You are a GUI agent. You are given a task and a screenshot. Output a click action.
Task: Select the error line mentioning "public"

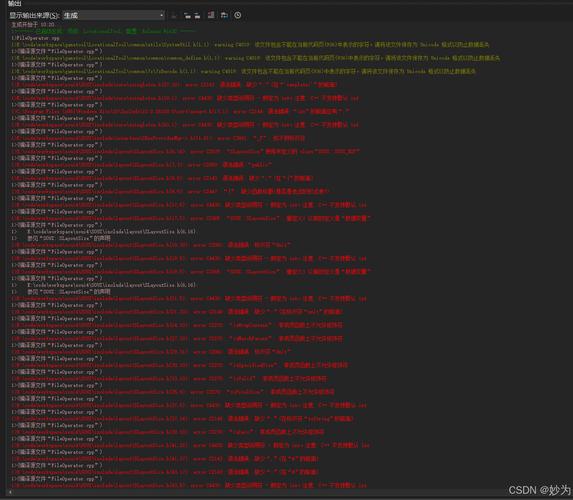click(141, 164)
